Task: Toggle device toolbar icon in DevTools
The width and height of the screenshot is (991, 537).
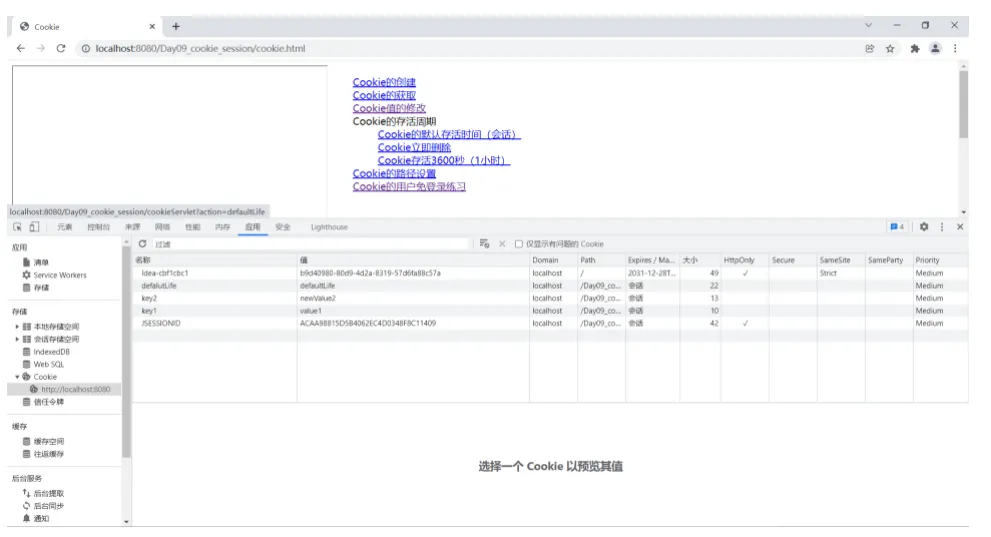Action: [x=34, y=227]
